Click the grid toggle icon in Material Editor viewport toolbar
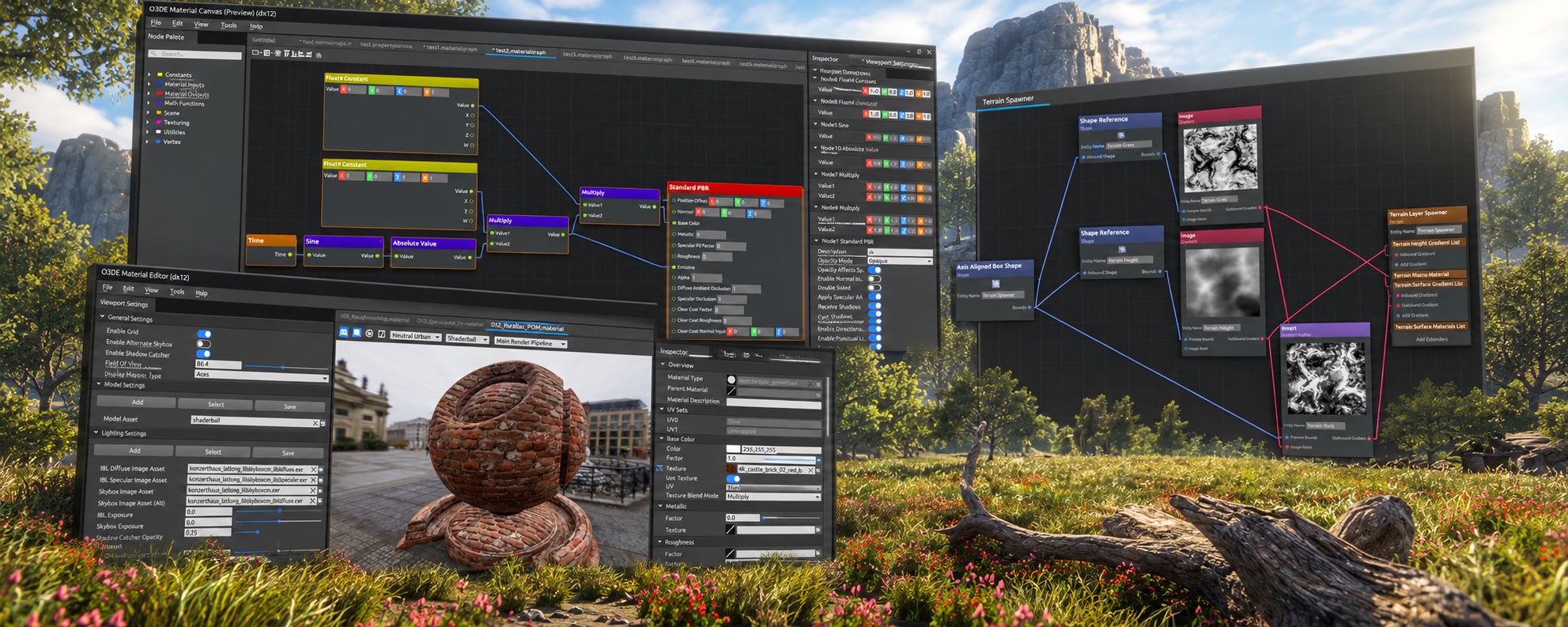Viewport: 1568px width, 627px height. [x=343, y=332]
